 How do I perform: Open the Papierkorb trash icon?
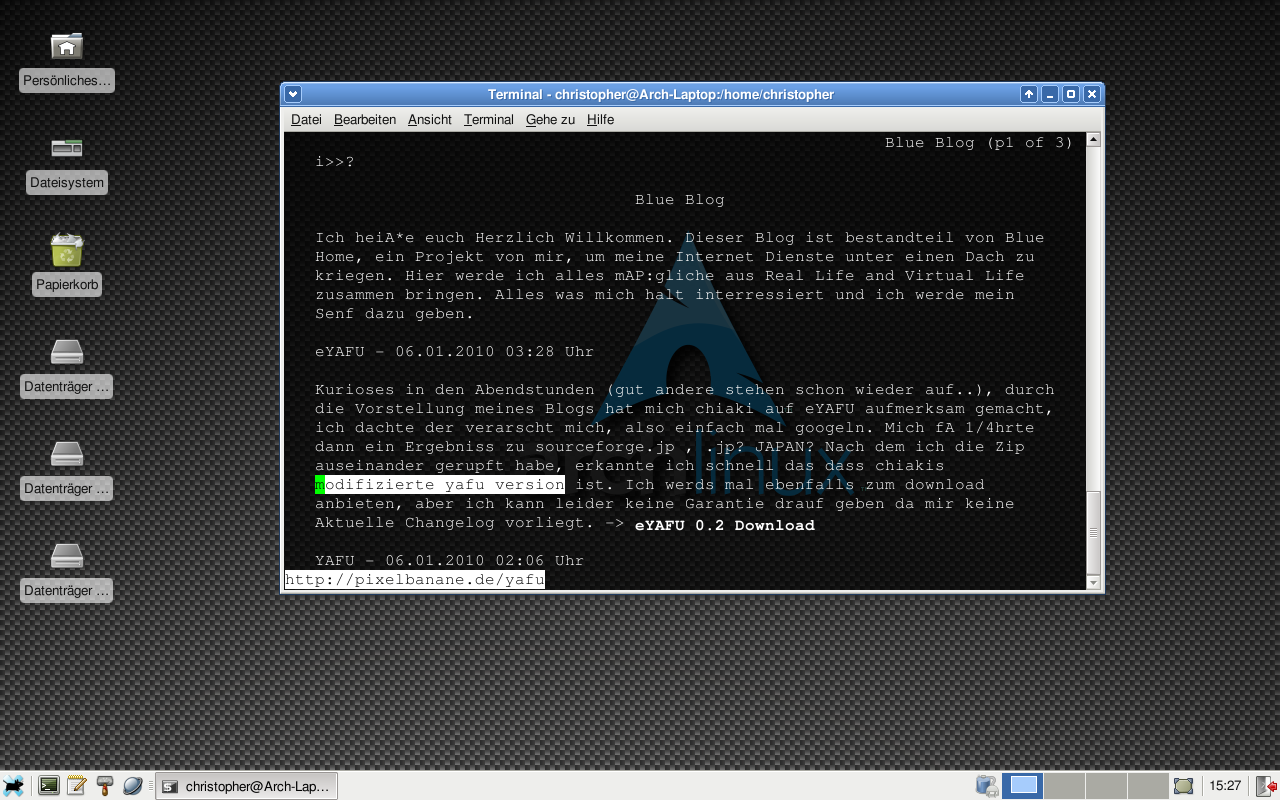tap(67, 251)
